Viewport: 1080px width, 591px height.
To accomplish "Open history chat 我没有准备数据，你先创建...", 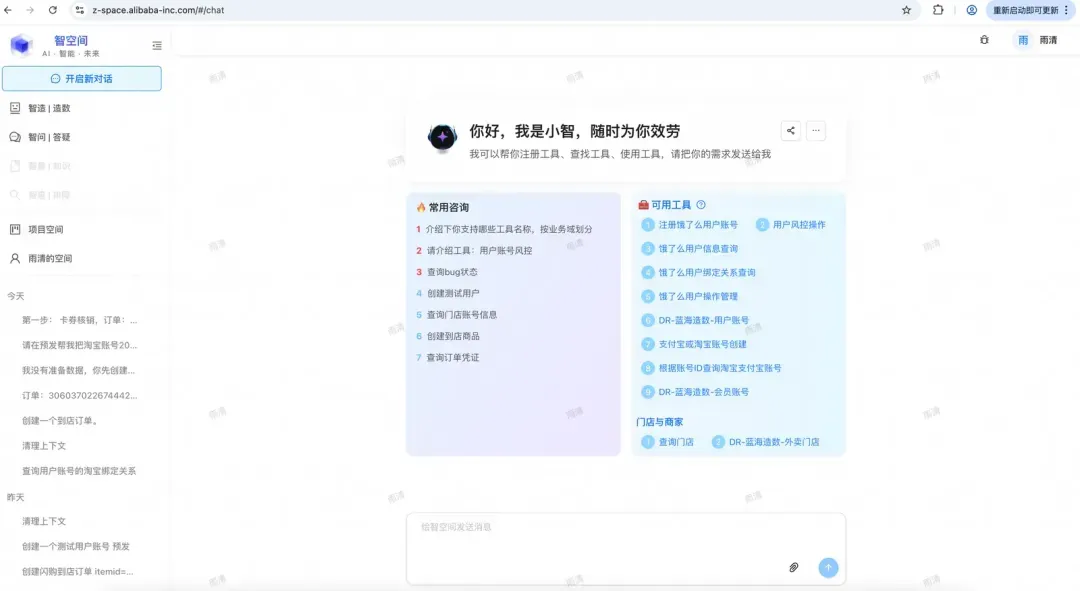I will [79, 371].
